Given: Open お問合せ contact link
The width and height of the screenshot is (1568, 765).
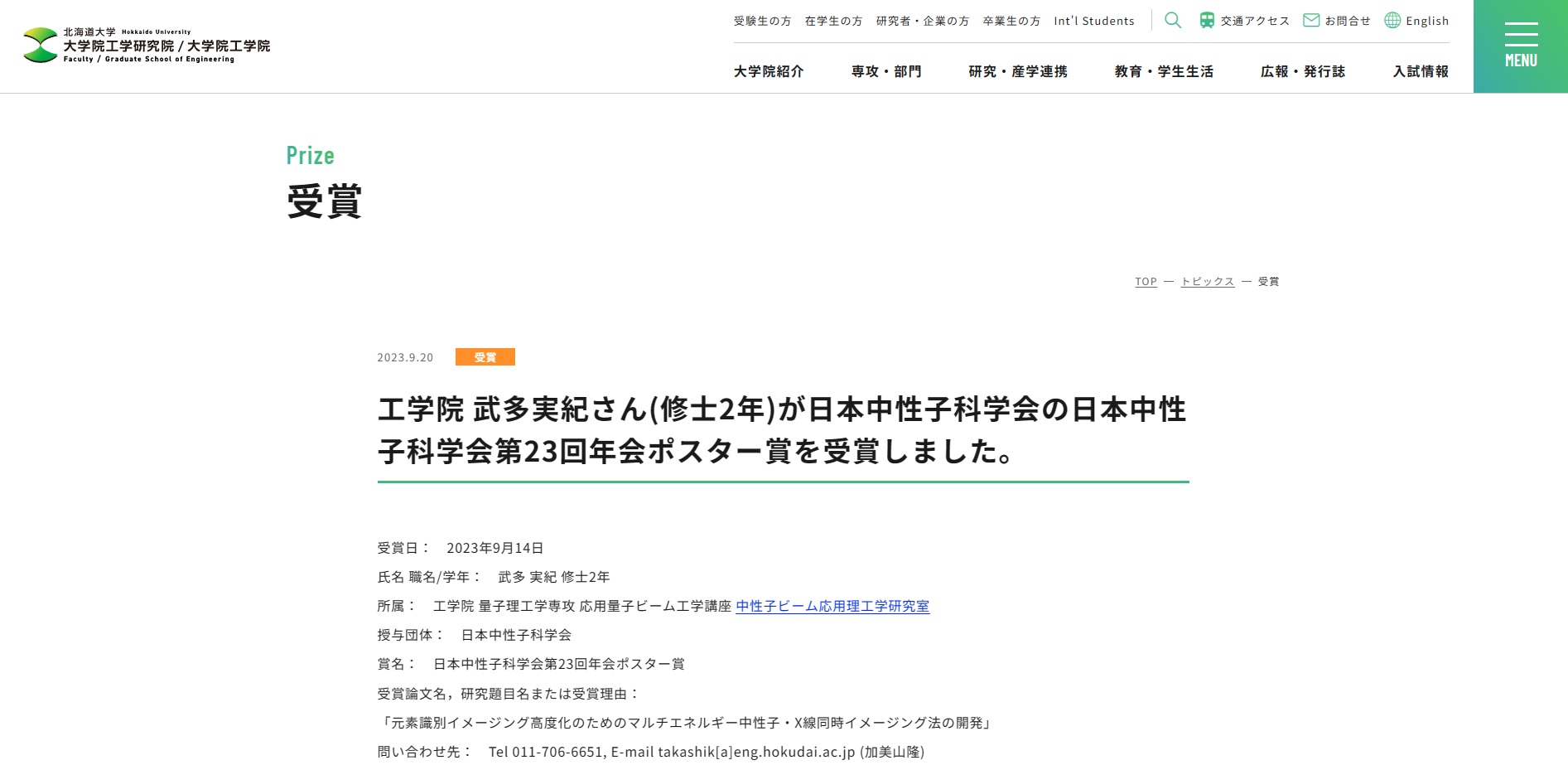Looking at the screenshot, I should (x=1348, y=21).
